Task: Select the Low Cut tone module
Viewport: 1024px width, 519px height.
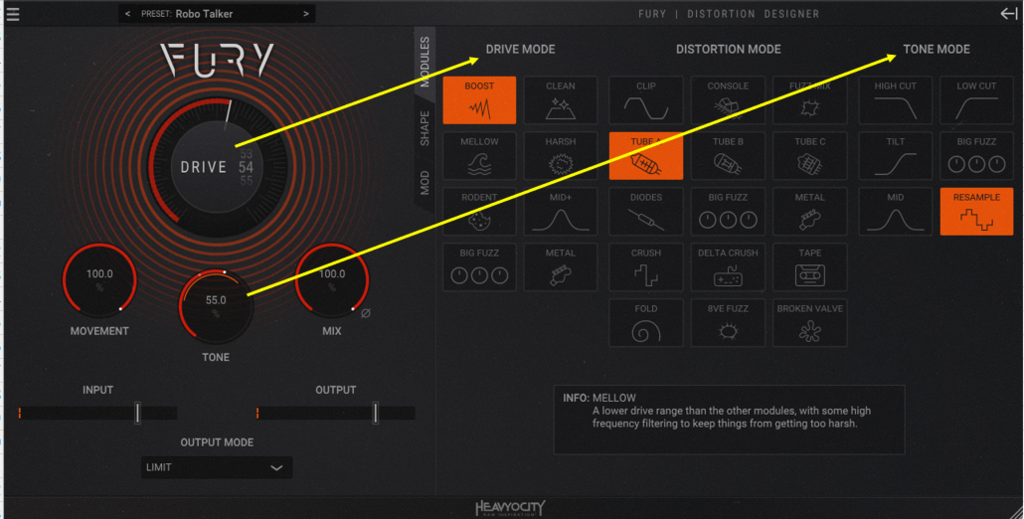Action: (x=976, y=100)
